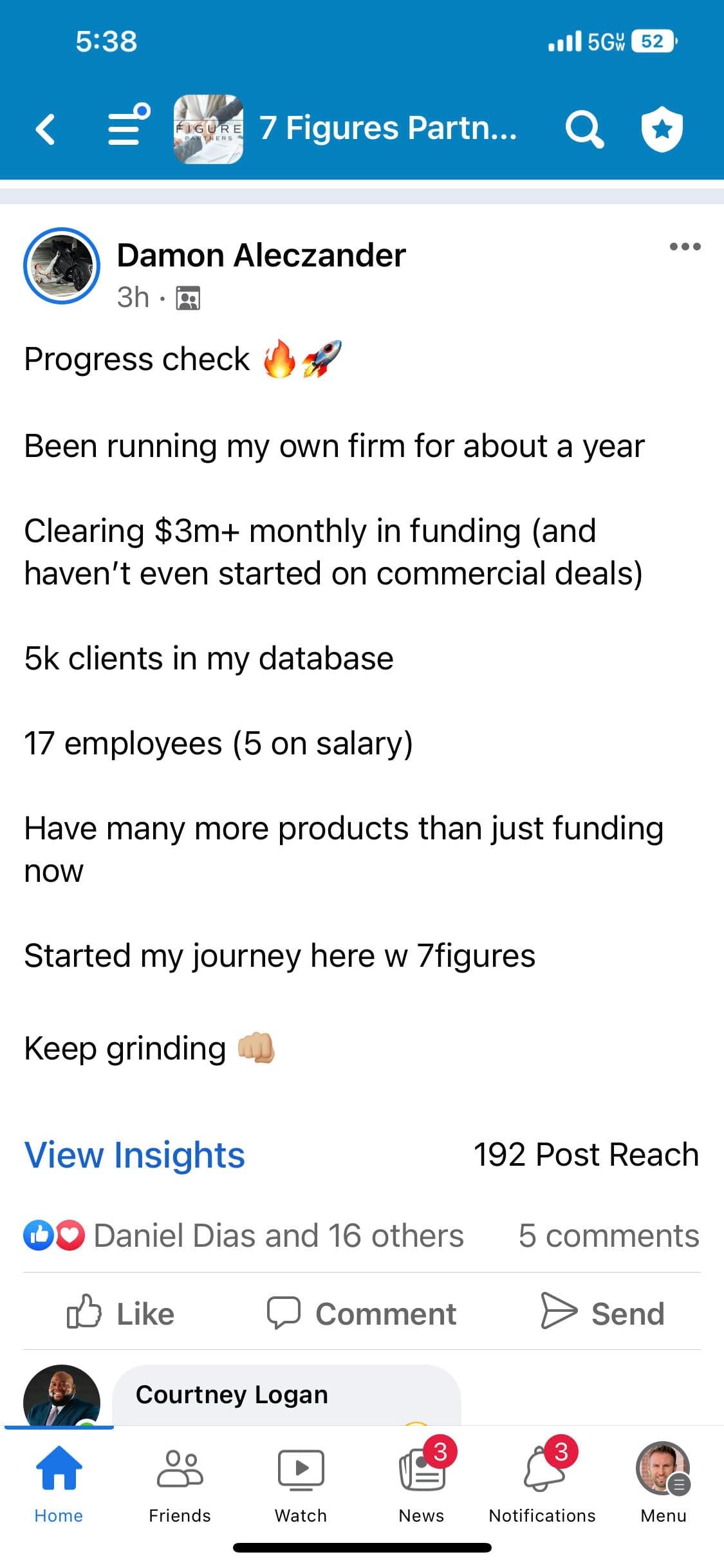Tap the 7 Figures Partners group thumbnail
724x1568 pixels.
coord(209,129)
